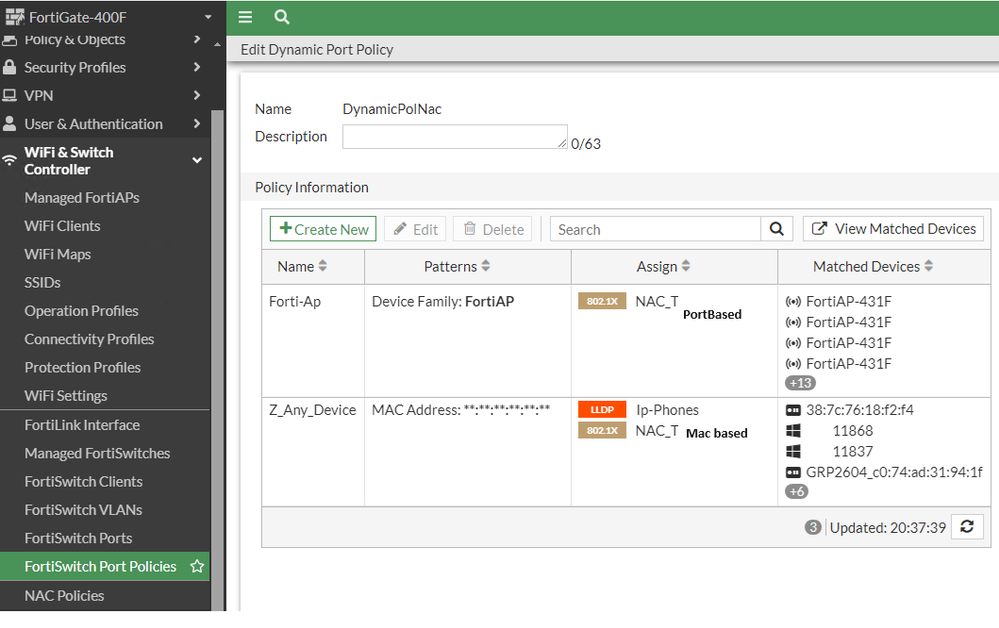Viewport: 999px width, 628px height.
Task: Focus the policy Search field
Action: point(656,229)
